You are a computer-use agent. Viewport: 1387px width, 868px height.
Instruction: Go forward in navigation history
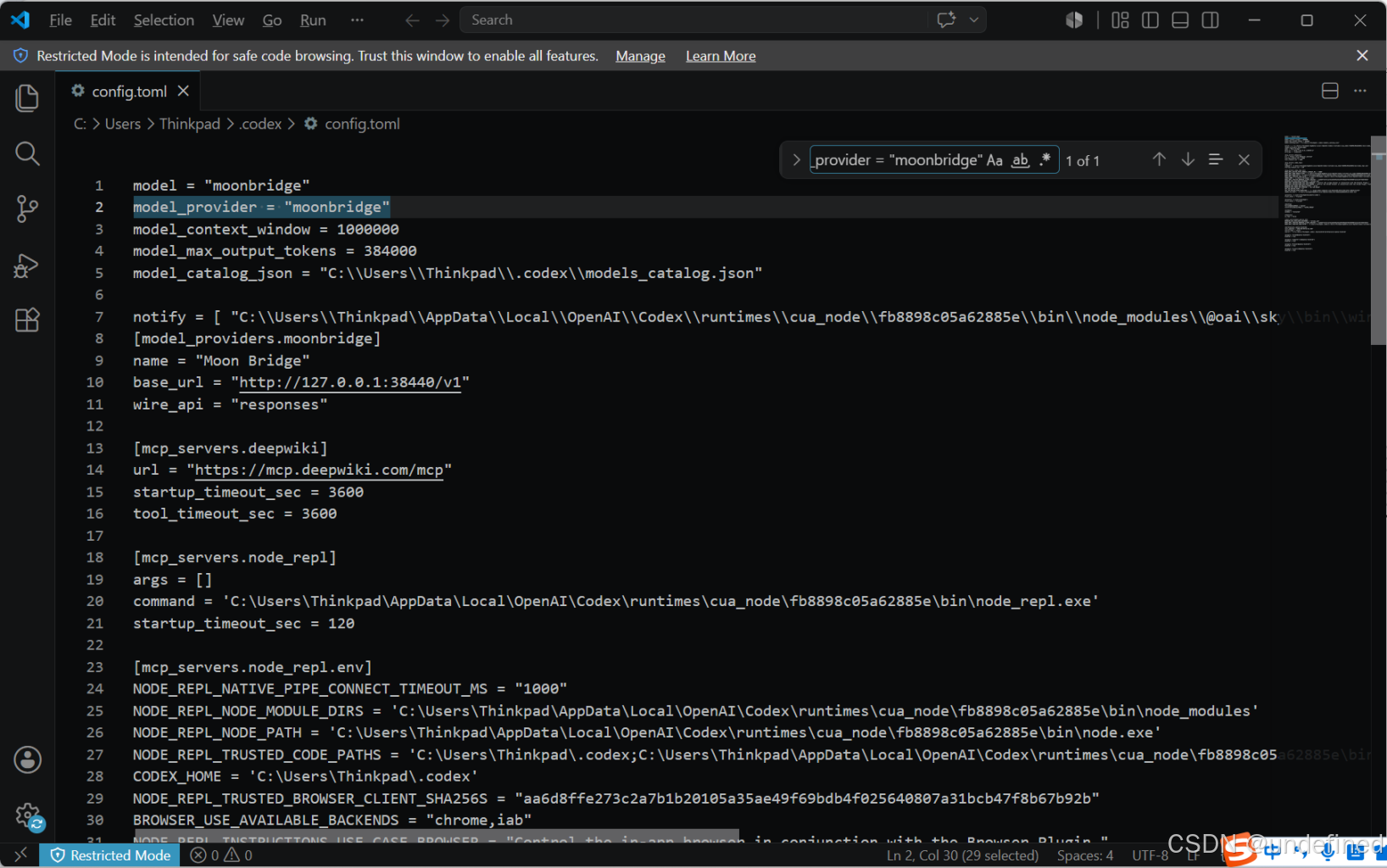tap(443, 20)
